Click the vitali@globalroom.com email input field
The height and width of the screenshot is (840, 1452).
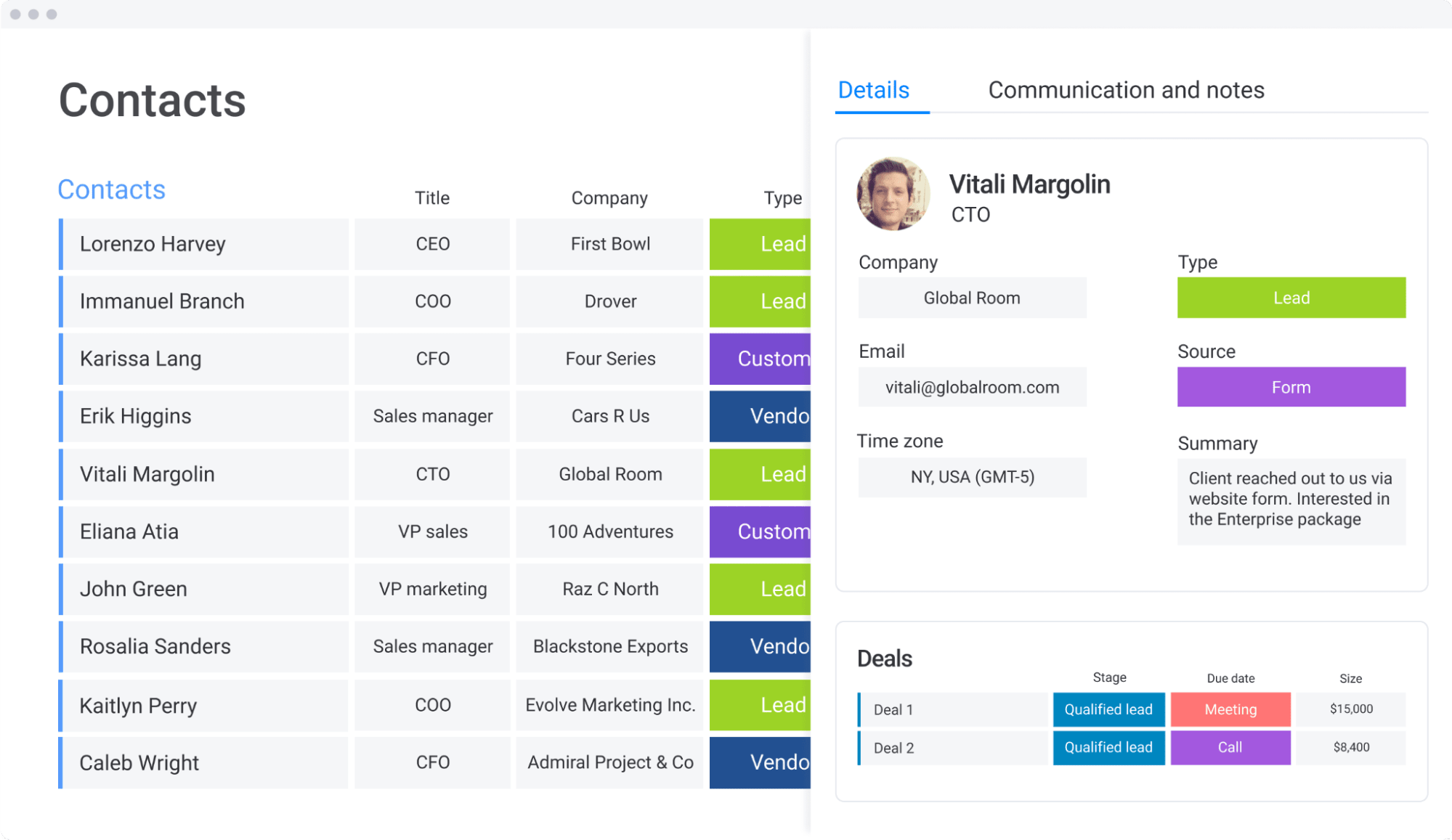(971, 387)
